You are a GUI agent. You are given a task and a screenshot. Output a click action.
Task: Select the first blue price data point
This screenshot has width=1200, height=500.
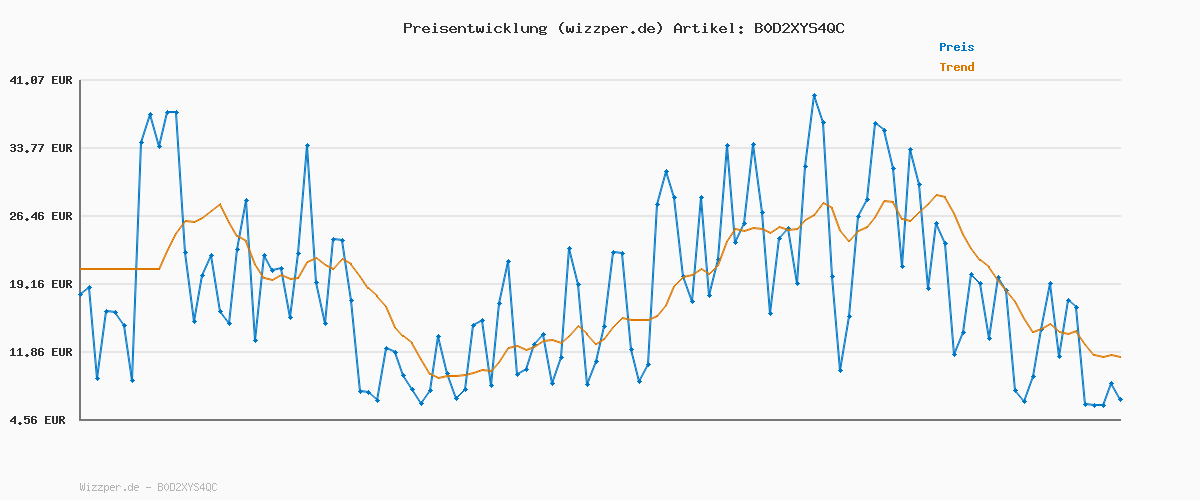coord(81,294)
